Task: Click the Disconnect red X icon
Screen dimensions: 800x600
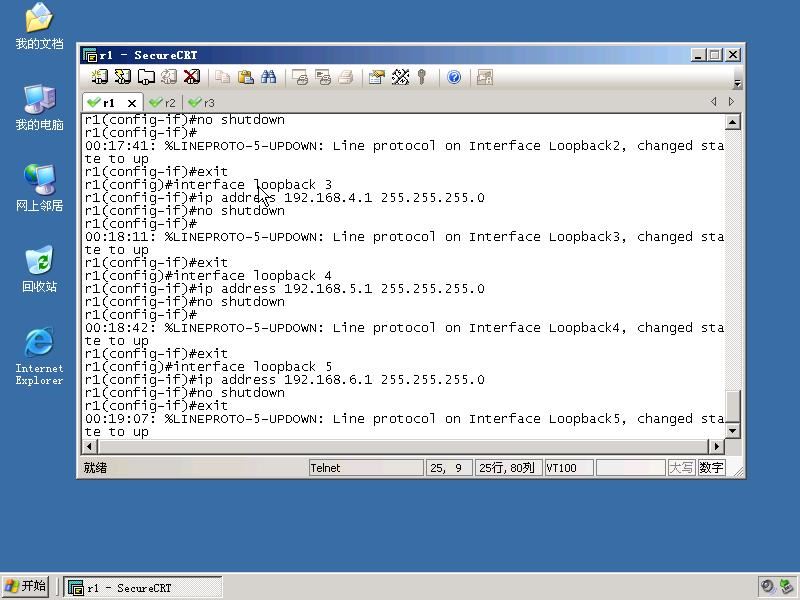Action: [192, 77]
